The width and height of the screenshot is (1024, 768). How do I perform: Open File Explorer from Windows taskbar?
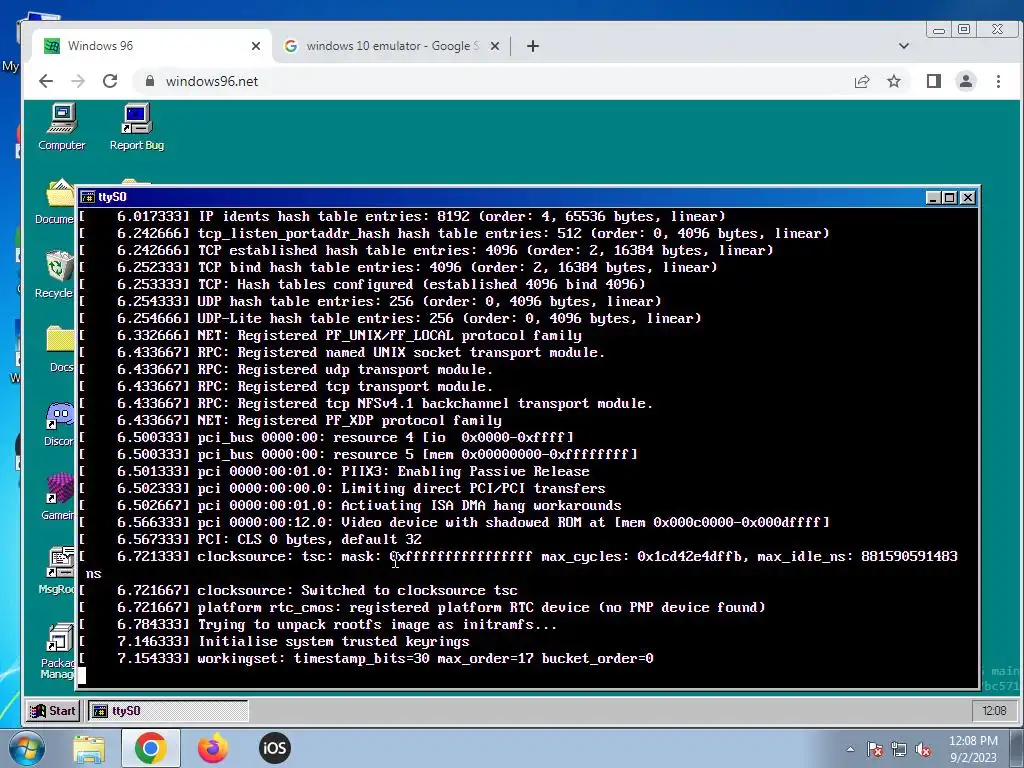click(88, 748)
